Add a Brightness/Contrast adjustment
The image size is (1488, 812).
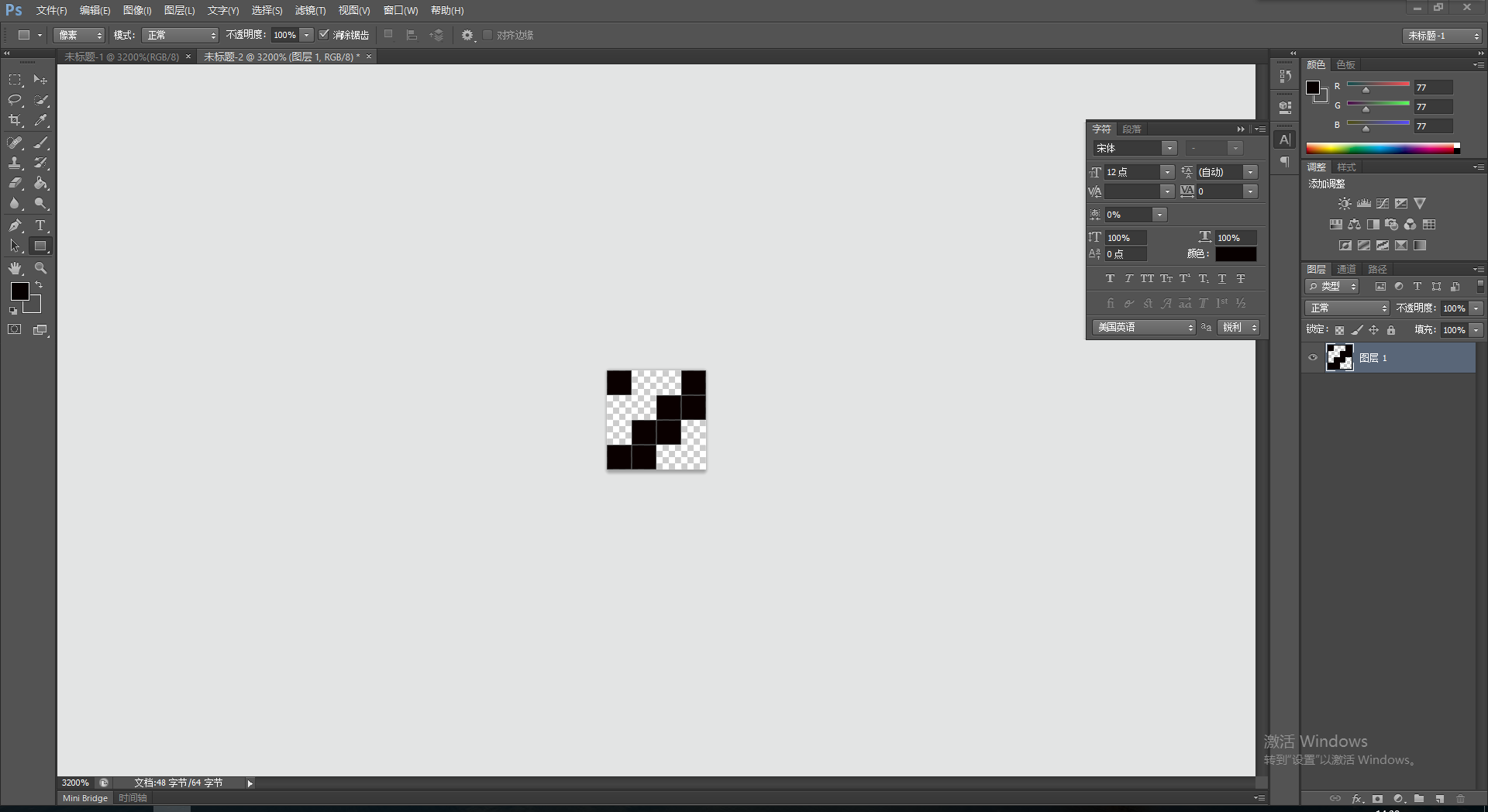(1345, 204)
